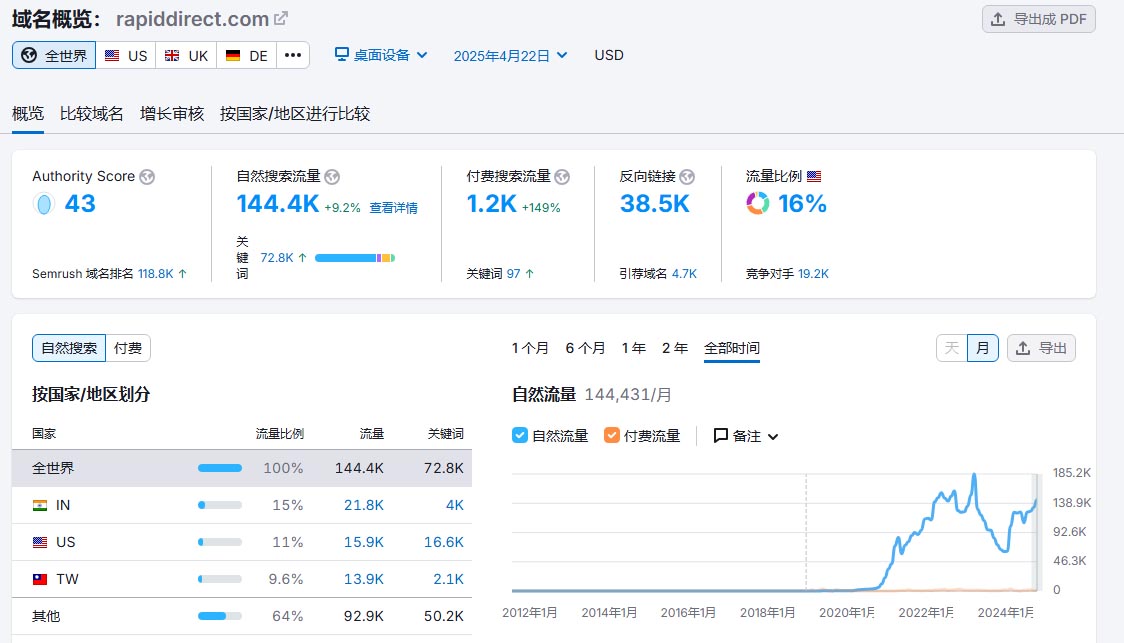Click the 导出成 PDF button
The height and width of the screenshot is (643, 1124).
click(x=1039, y=19)
